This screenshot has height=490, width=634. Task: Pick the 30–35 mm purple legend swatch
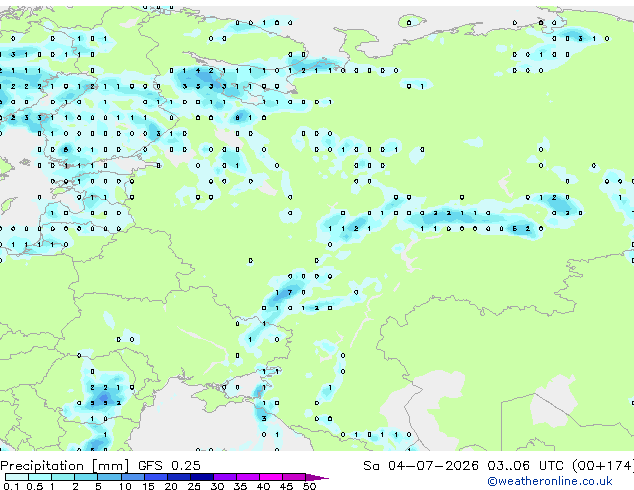pyautogui.click(x=225, y=477)
